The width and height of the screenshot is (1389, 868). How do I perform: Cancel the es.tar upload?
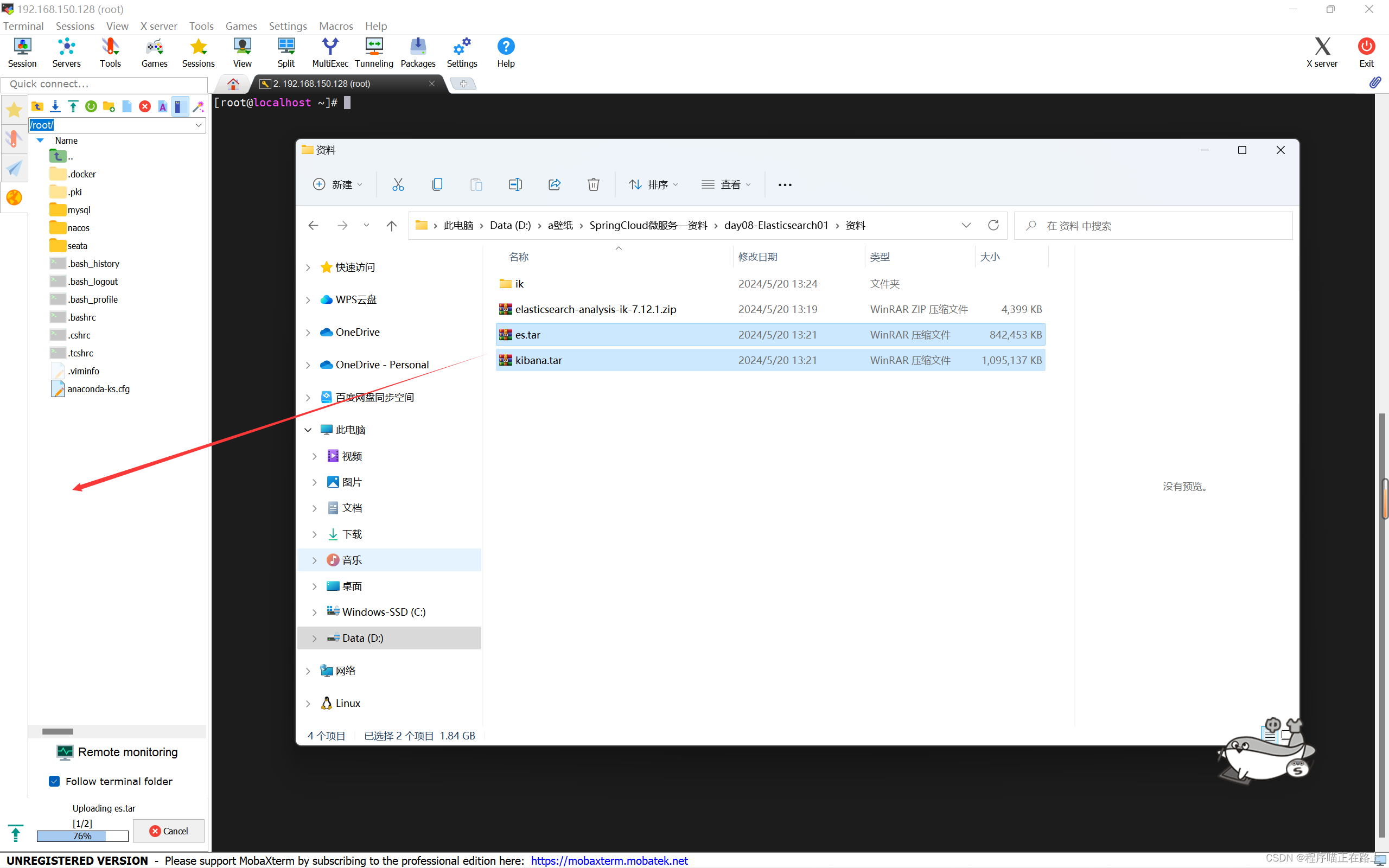coord(169,831)
